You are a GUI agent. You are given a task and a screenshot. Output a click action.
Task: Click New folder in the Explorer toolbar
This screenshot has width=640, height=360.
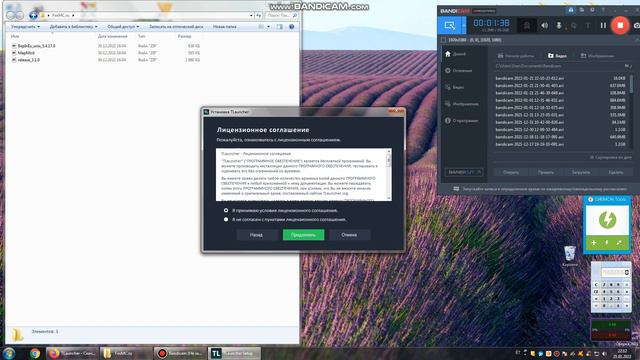[224, 27]
